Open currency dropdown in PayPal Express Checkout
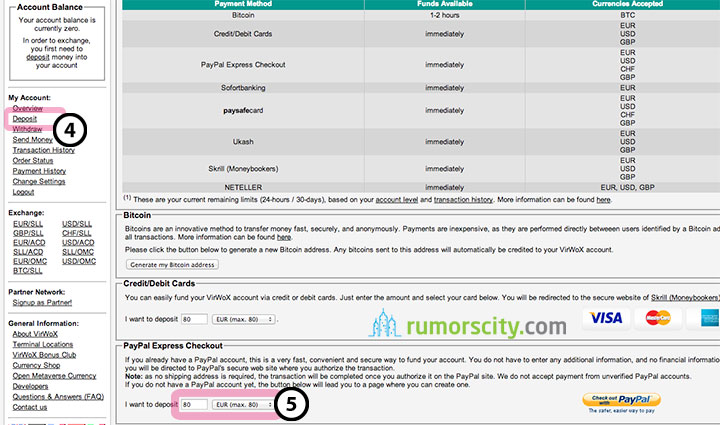This screenshot has width=720, height=425. pos(244,405)
